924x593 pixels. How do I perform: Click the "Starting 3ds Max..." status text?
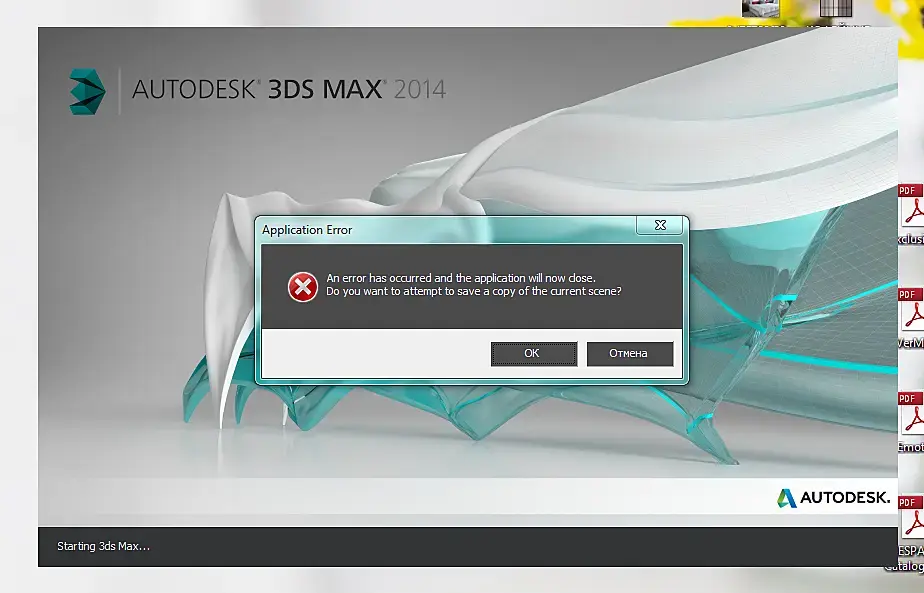[103, 546]
